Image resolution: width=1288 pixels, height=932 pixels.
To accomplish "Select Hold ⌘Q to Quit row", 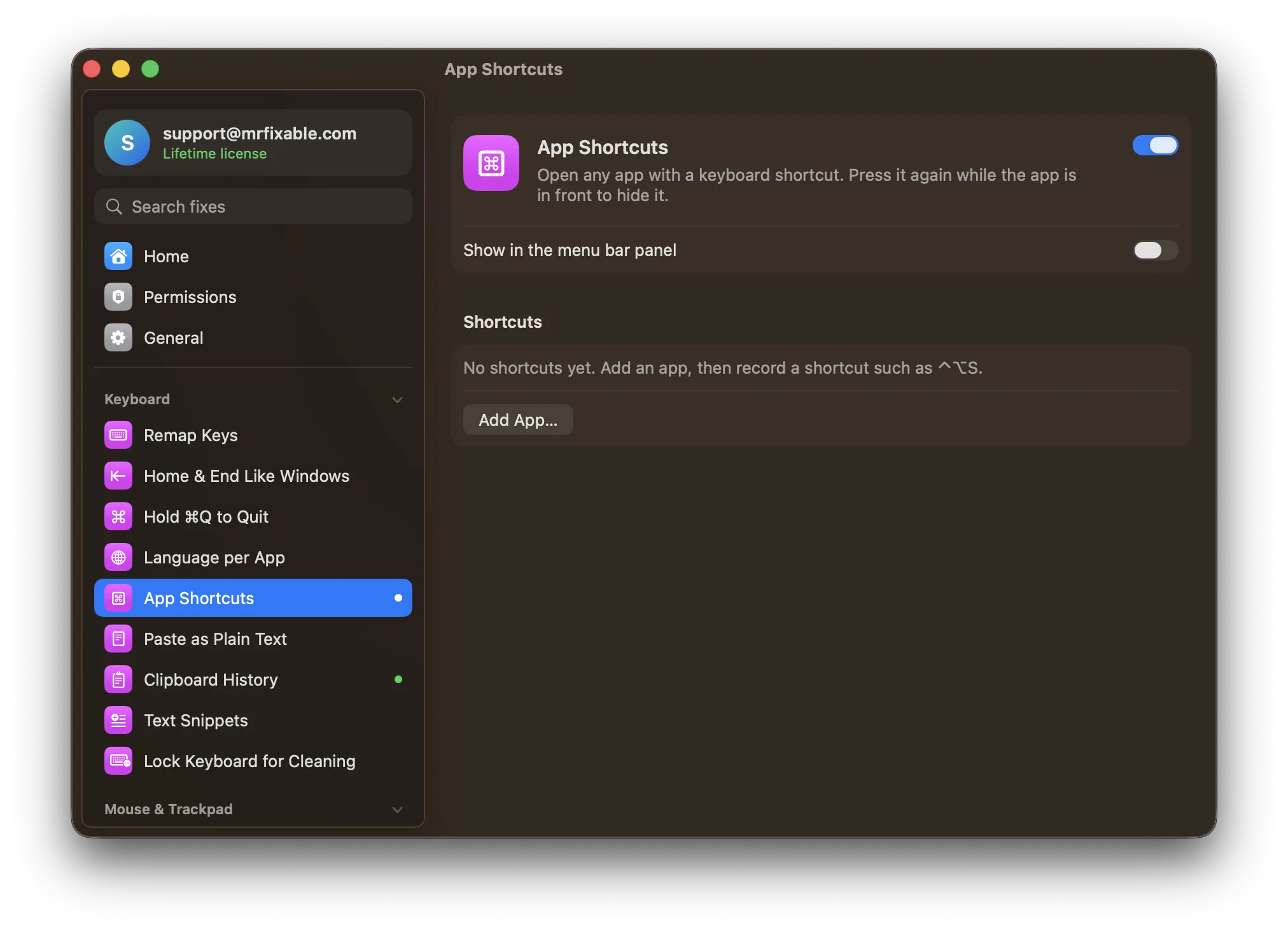I will (x=253, y=517).
